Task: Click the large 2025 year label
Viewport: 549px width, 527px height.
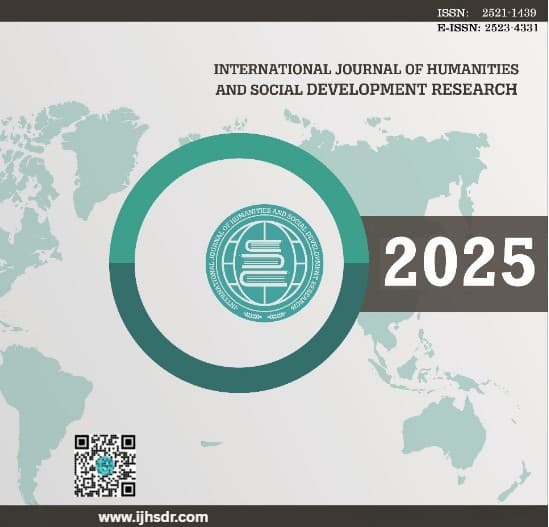Action: pos(460,262)
